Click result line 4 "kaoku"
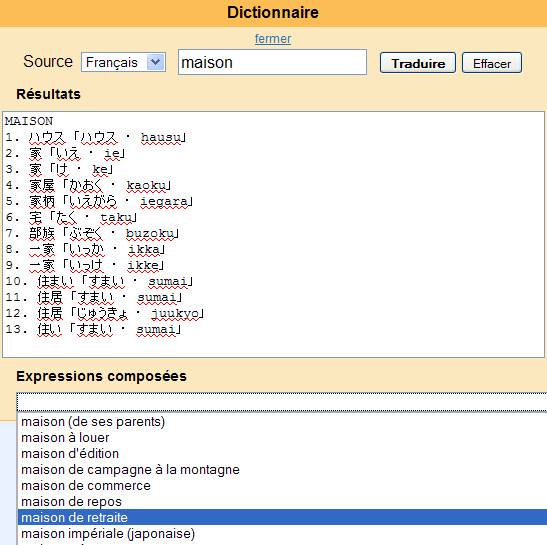This screenshot has height=545, width=547. click(89, 185)
